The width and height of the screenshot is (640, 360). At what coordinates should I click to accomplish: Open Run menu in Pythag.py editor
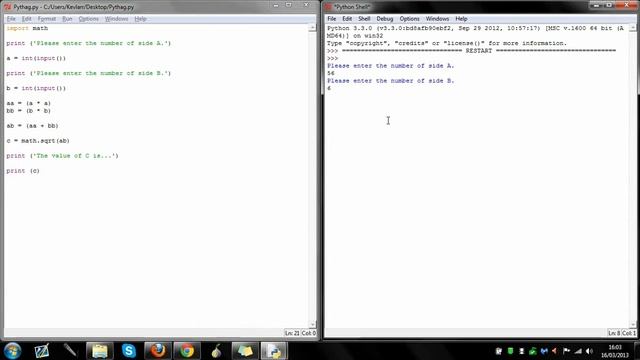(67, 19)
